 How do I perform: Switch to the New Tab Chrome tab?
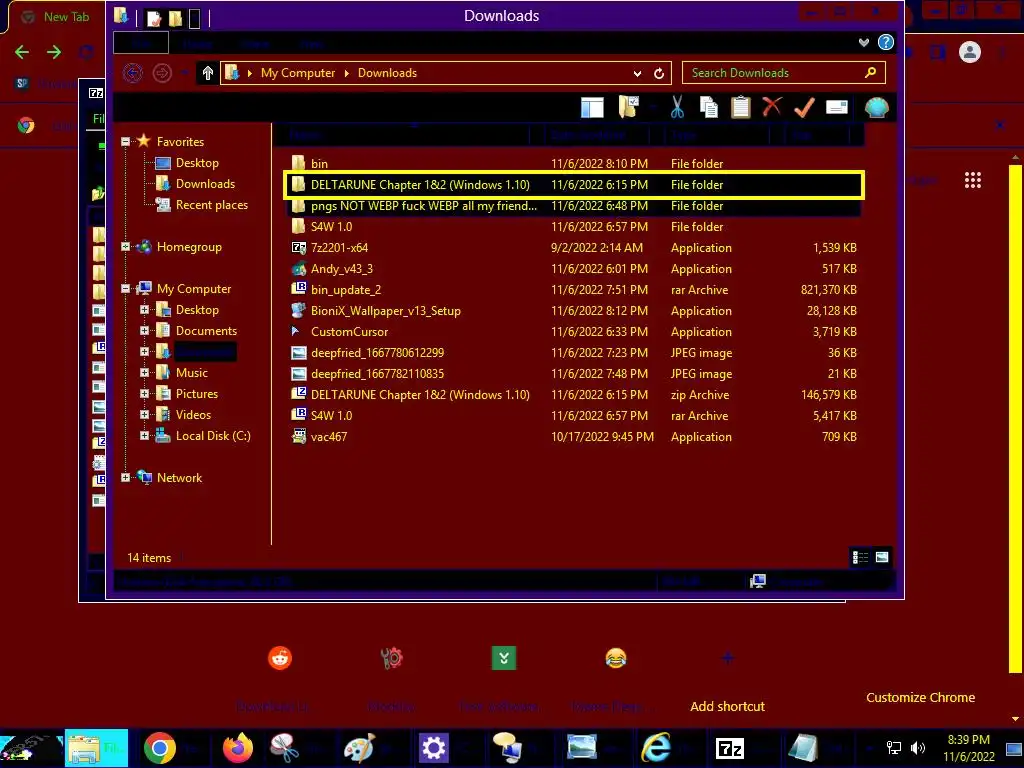[56, 17]
